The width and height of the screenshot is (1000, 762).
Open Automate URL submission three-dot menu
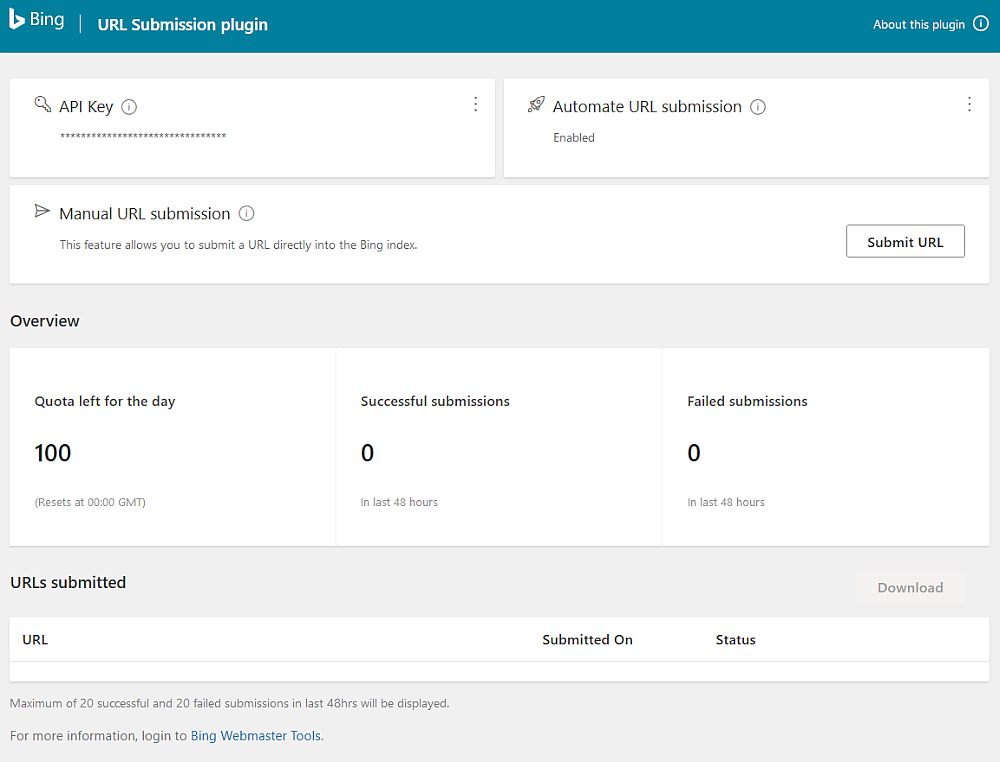pos(969,105)
